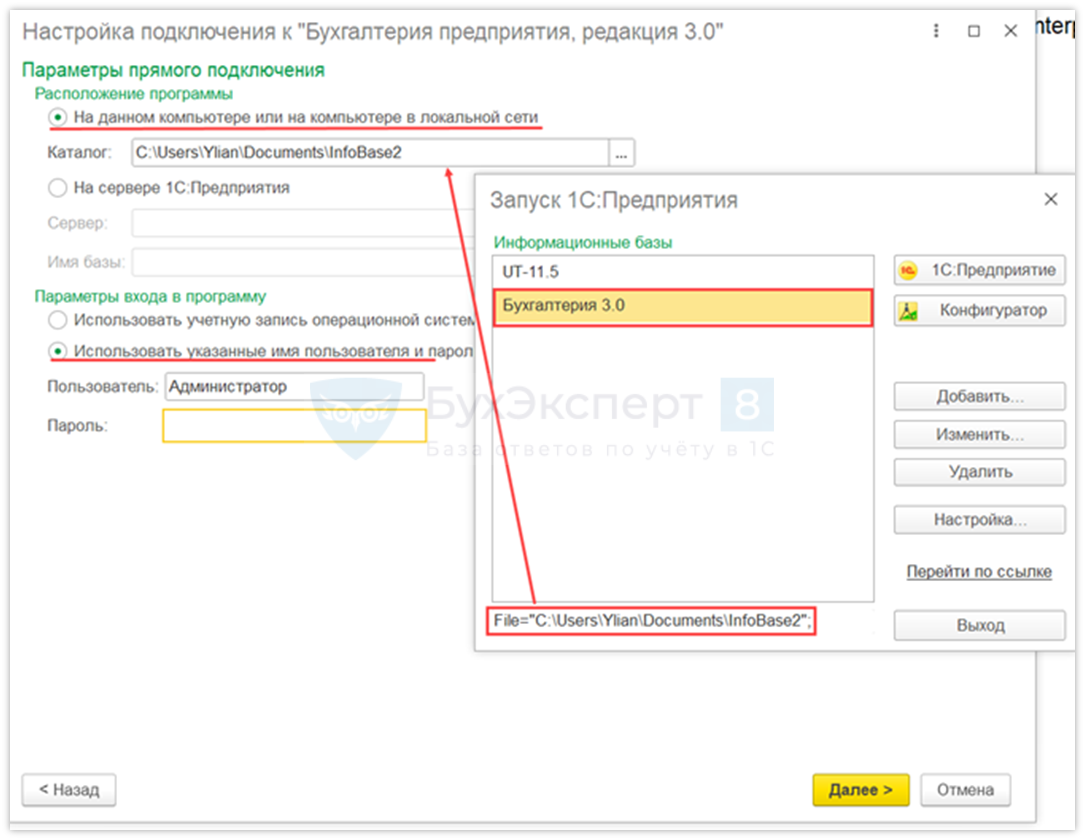Open the three-dot menu in the connection settings title bar
Viewport: 1085px width, 840px height.
[x=936, y=31]
